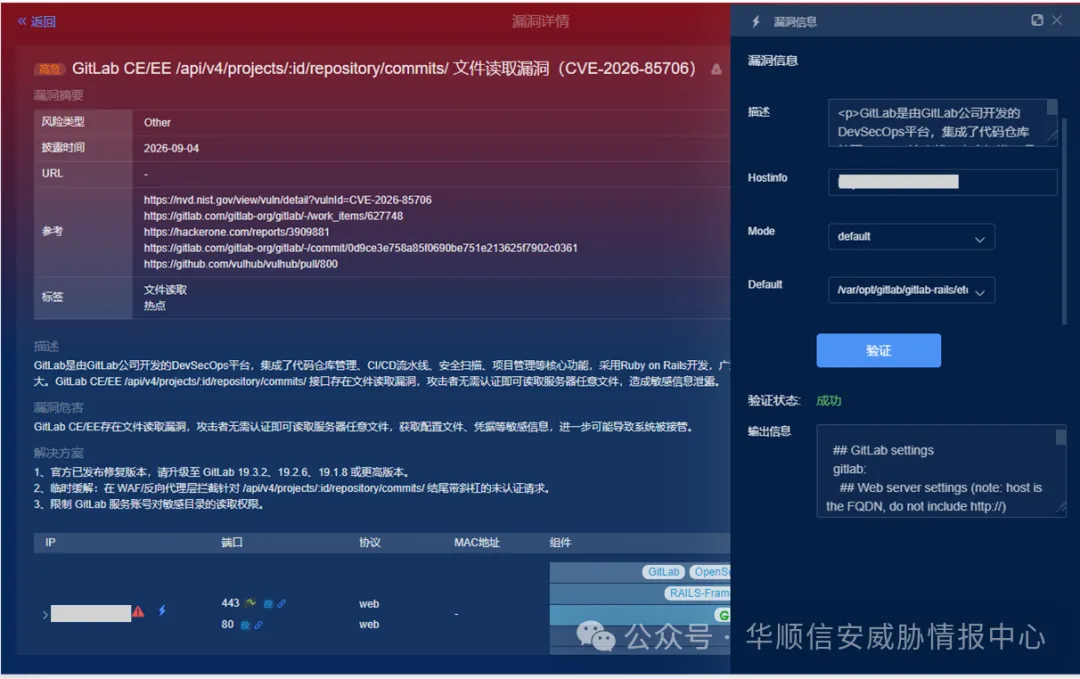Click the 高危 severity badge
This screenshot has width=1080, height=679.
tap(49, 69)
